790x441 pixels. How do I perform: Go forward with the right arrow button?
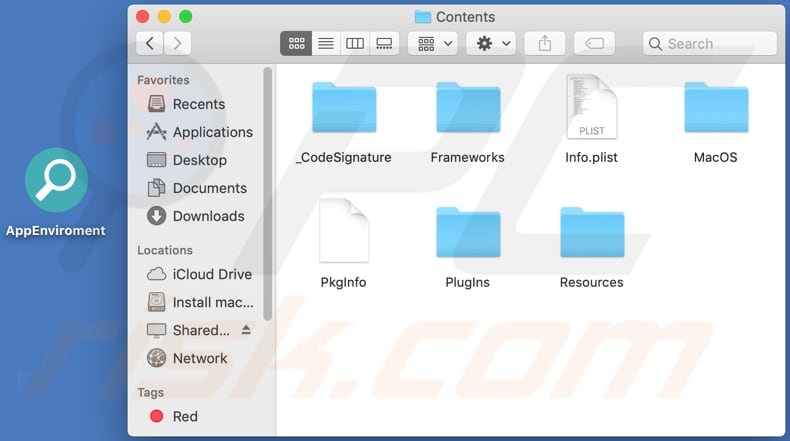pos(177,43)
